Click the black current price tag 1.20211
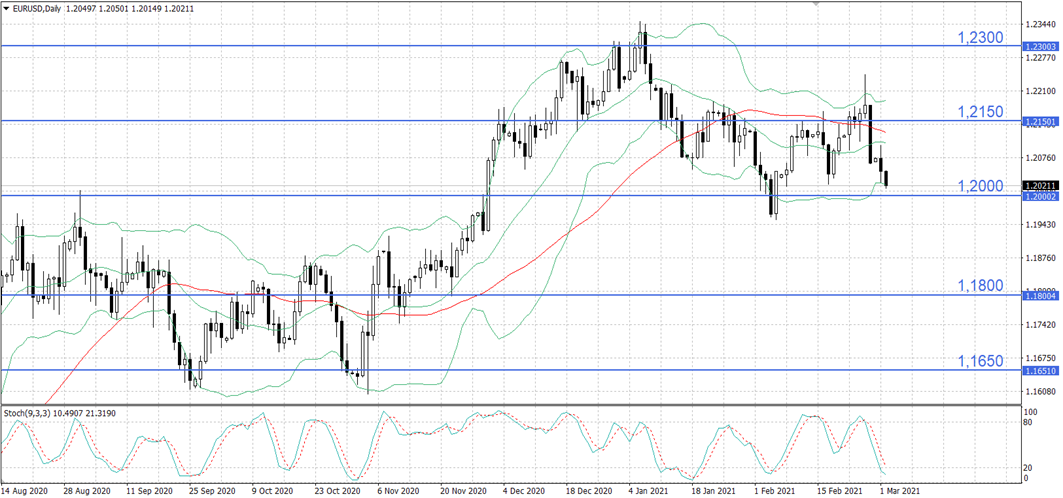This screenshot has width=1063, height=498. (1041, 185)
